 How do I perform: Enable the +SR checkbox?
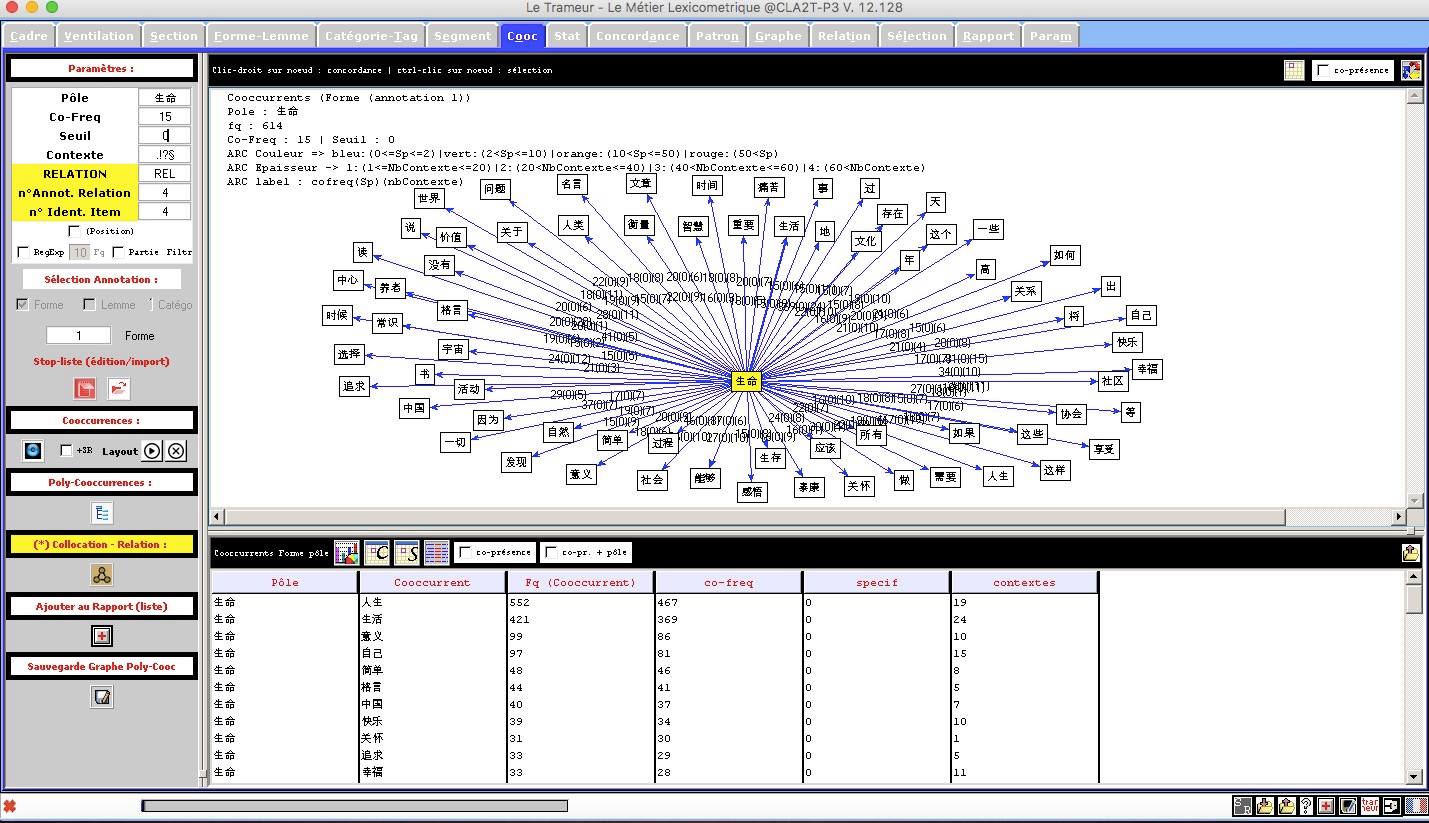tap(66, 451)
